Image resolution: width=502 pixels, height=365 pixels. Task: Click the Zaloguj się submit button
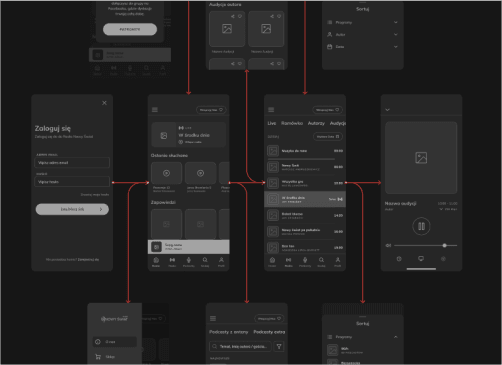pyautogui.click(x=72, y=209)
